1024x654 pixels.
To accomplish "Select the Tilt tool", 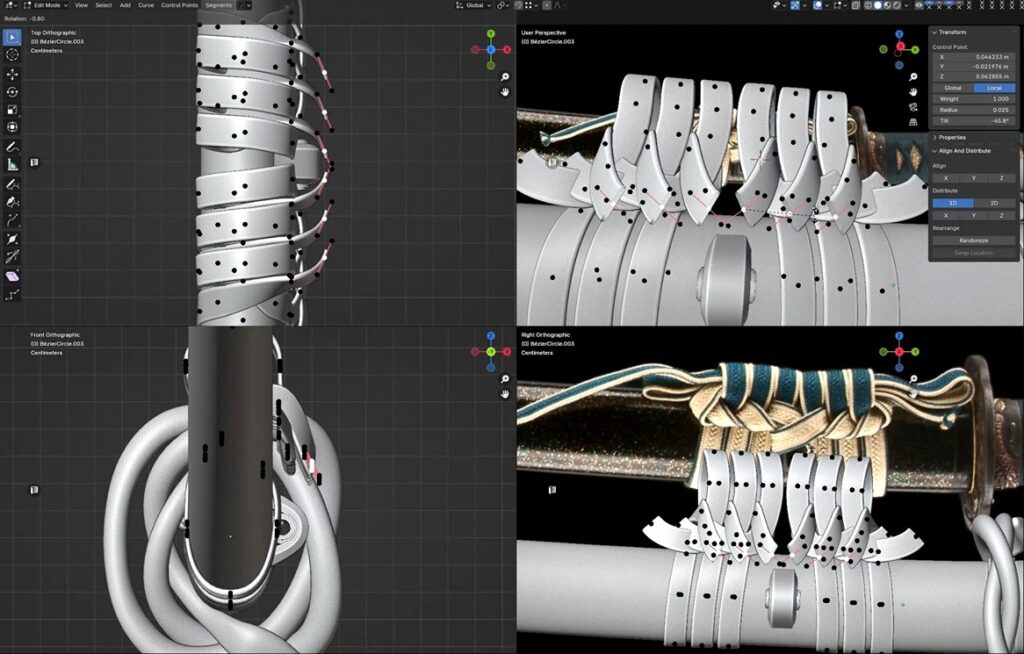I will pyautogui.click(x=12, y=257).
